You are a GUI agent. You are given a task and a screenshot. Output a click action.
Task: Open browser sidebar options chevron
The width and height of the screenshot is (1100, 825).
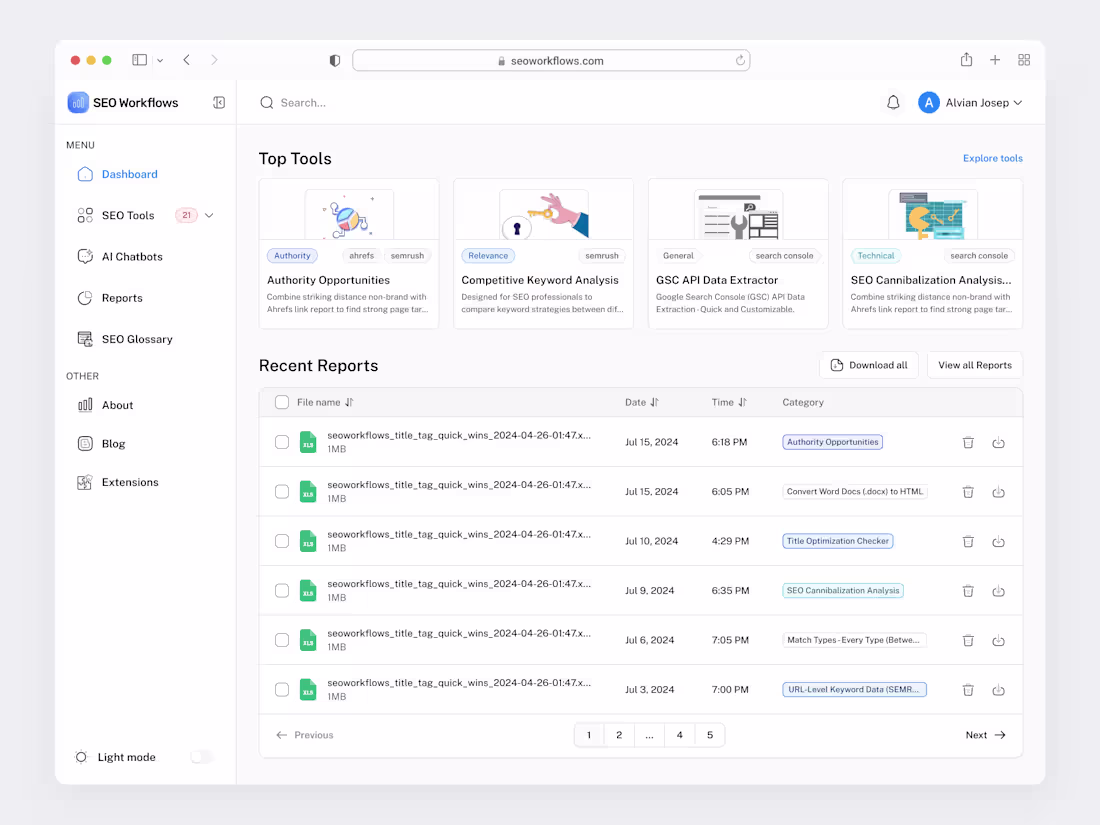[x=160, y=60]
